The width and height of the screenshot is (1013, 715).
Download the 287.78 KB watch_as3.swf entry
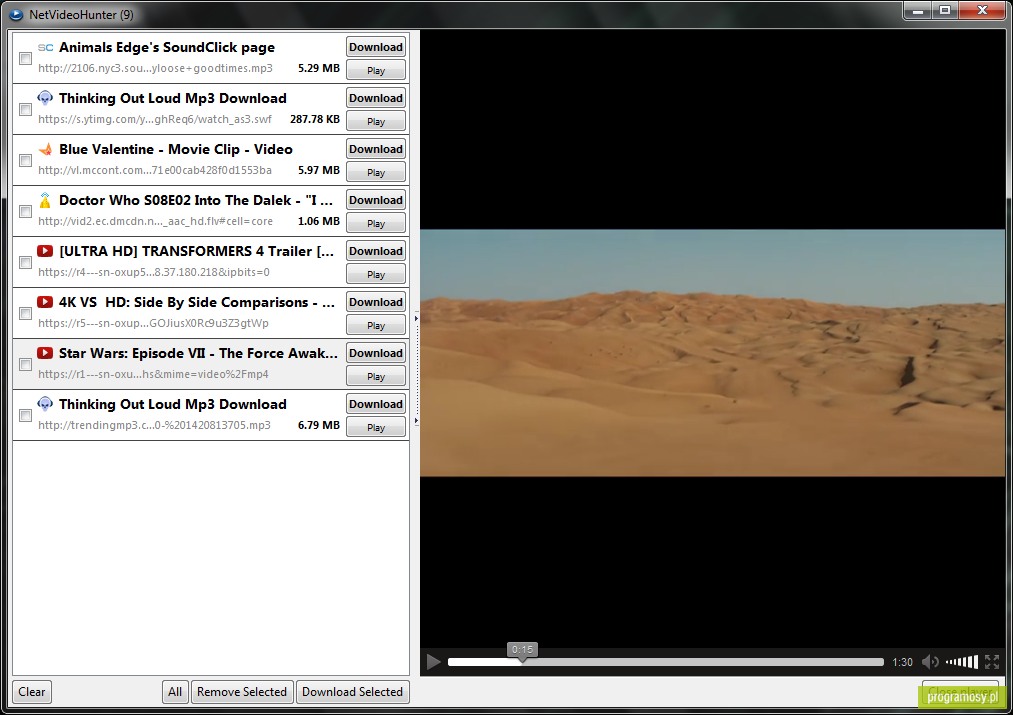pos(376,98)
